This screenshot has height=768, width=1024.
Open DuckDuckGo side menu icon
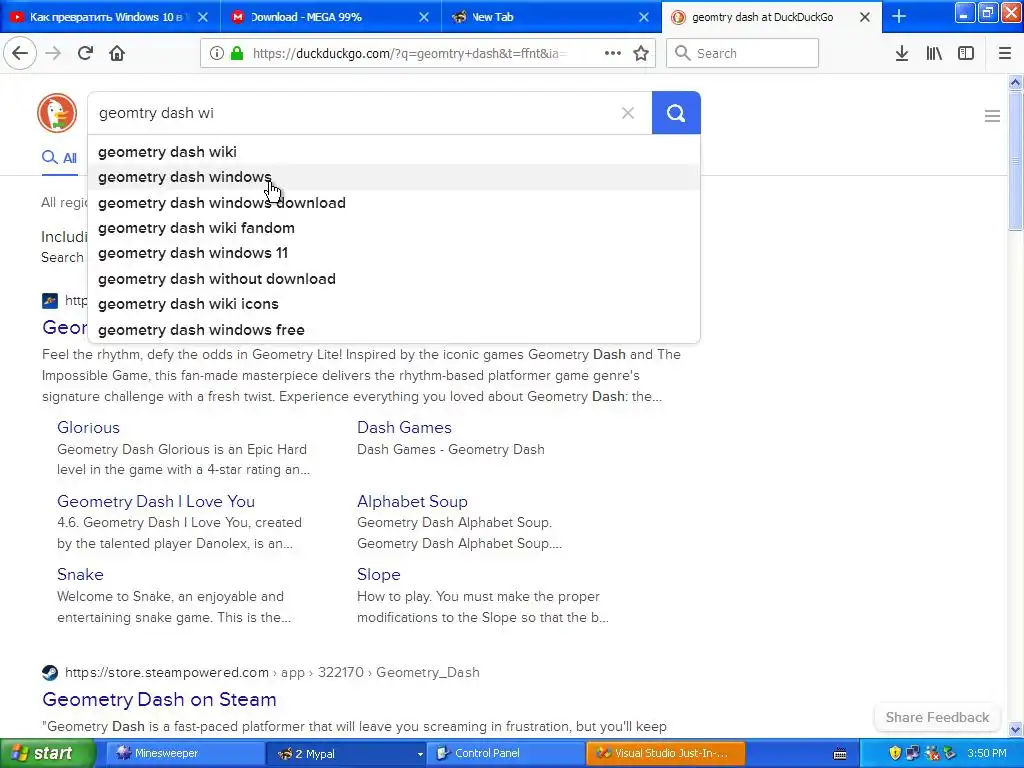pos(992,116)
